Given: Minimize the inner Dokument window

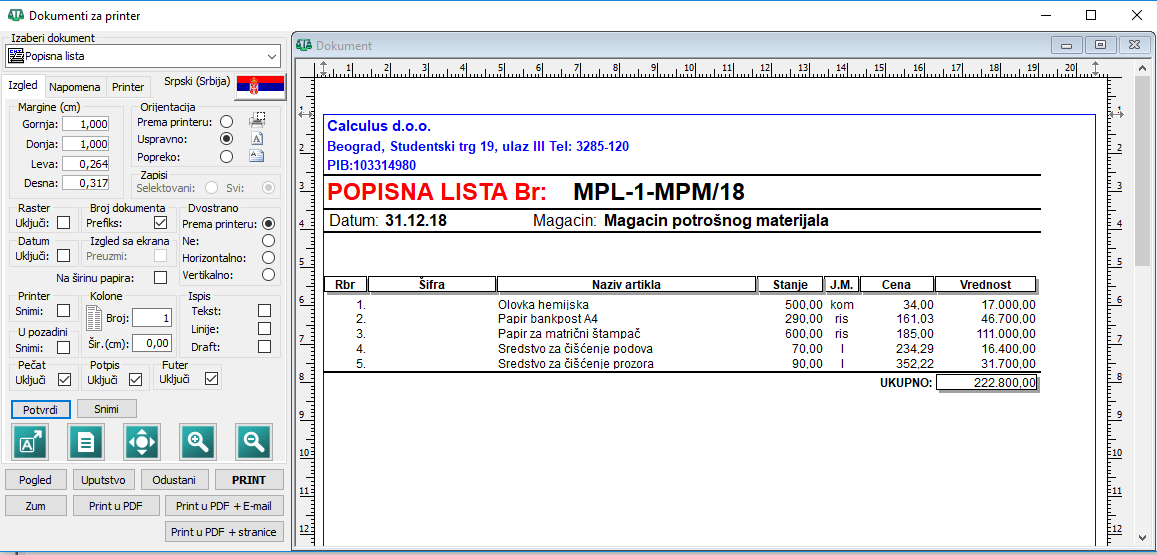Looking at the screenshot, I should click(1067, 45).
